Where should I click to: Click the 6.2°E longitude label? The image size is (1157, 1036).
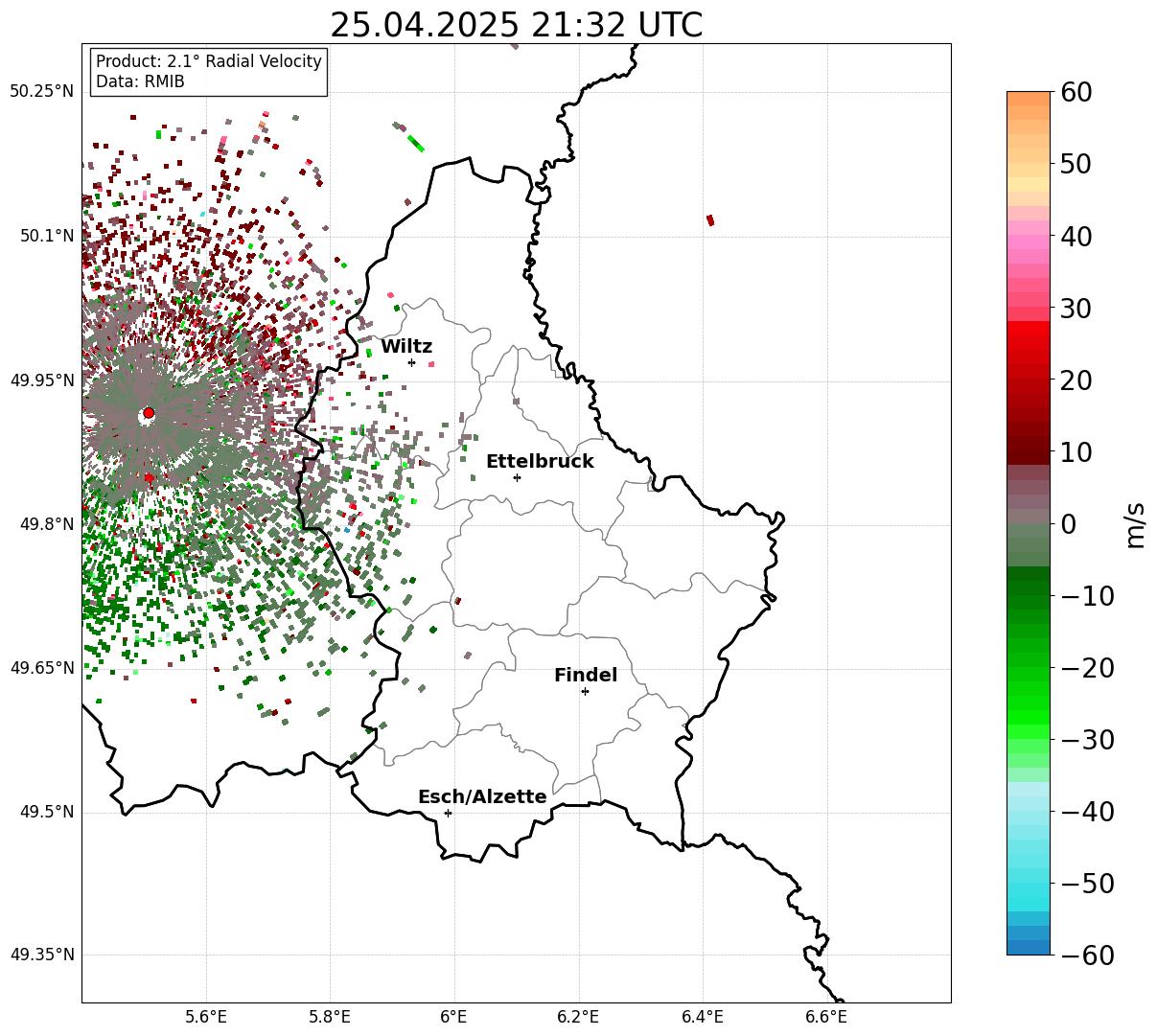pyautogui.click(x=579, y=1017)
